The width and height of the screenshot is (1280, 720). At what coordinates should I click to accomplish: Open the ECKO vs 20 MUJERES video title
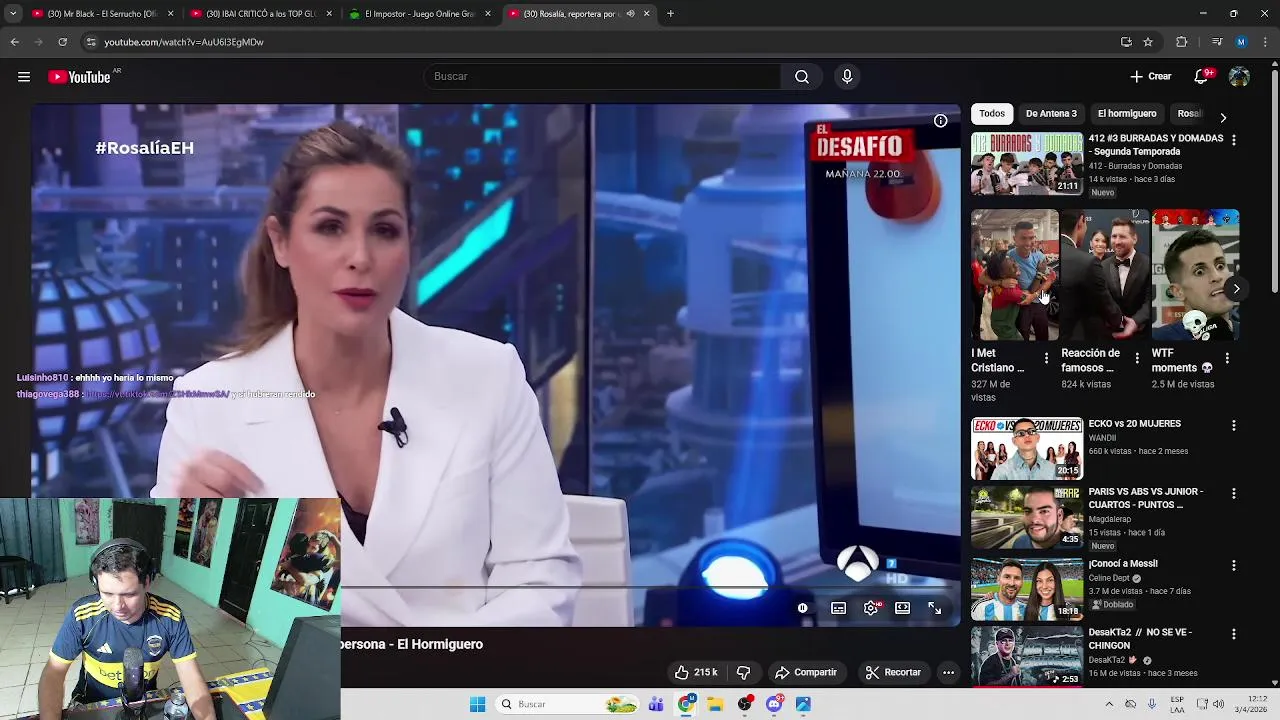tap(1135, 424)
